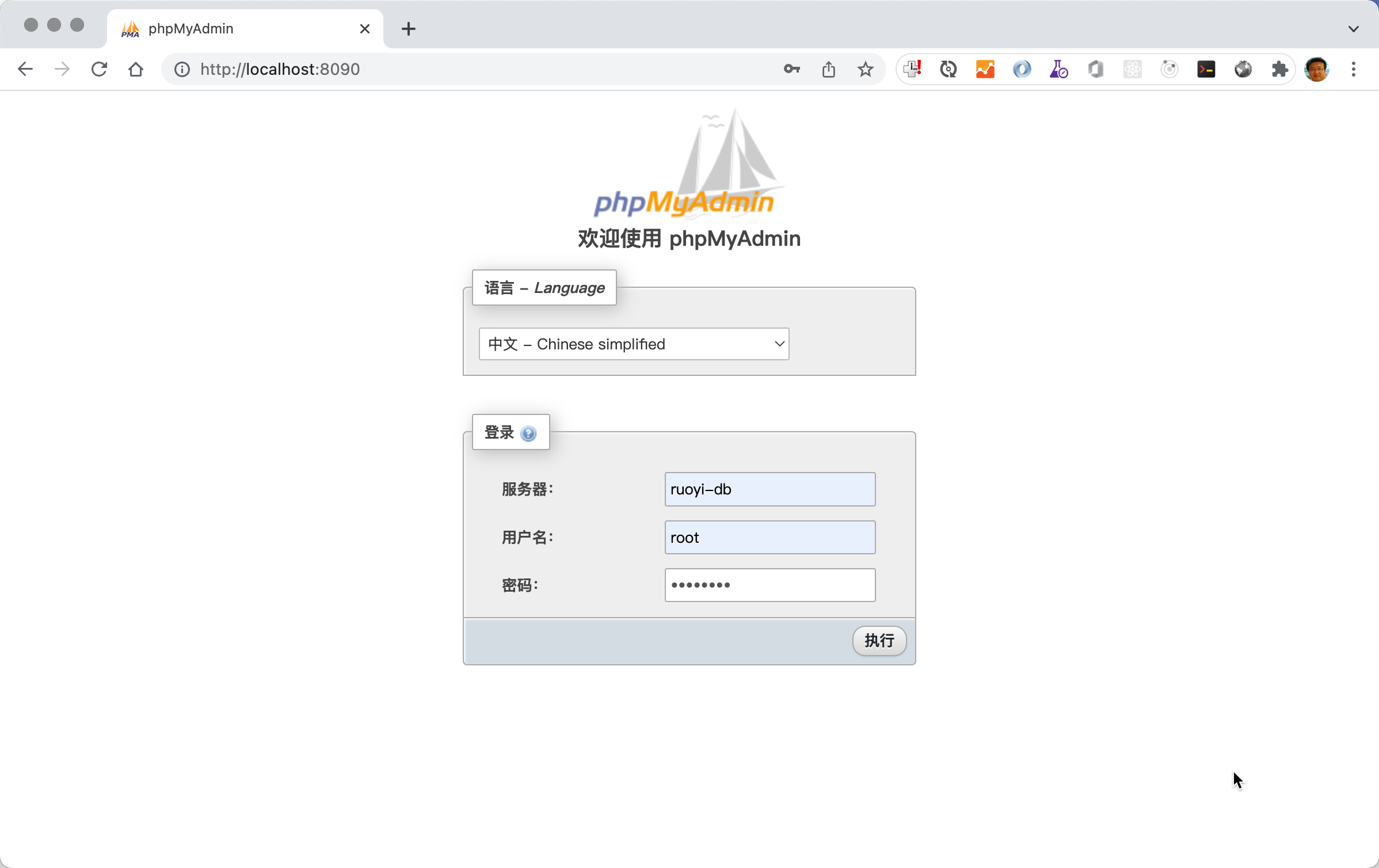Click the browser forward arrow
The height and width of the screenshot is (868, 1379).
62,69
